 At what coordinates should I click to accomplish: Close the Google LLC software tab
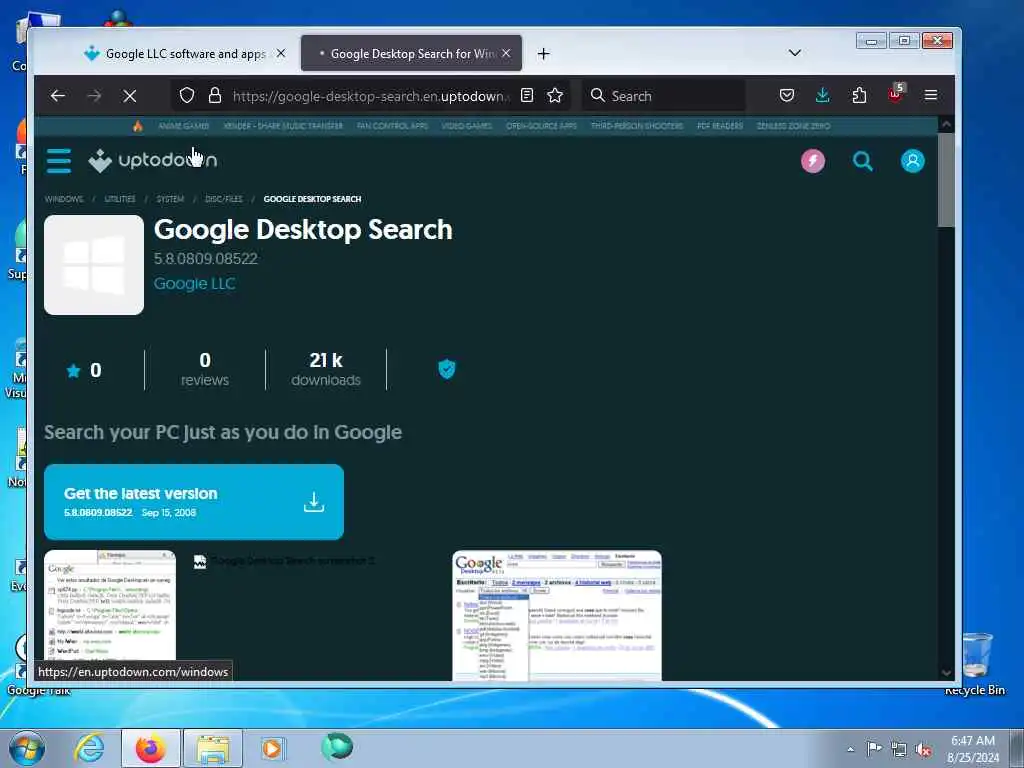click(x=281, y=53)
